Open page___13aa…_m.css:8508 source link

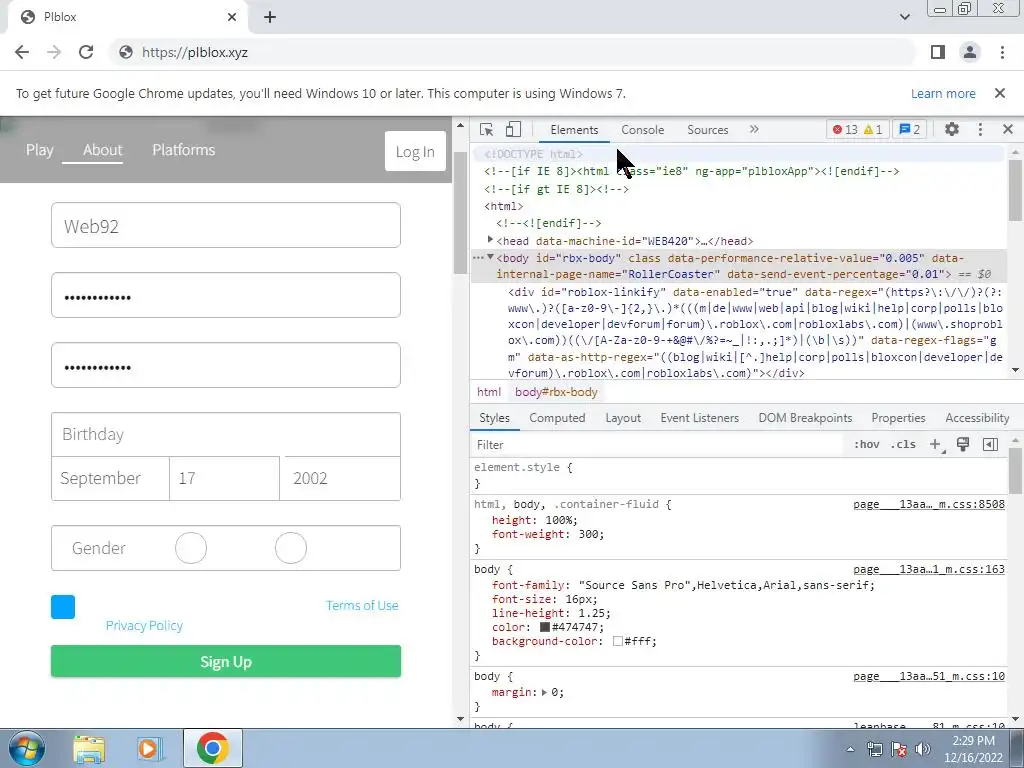point(929,504)
